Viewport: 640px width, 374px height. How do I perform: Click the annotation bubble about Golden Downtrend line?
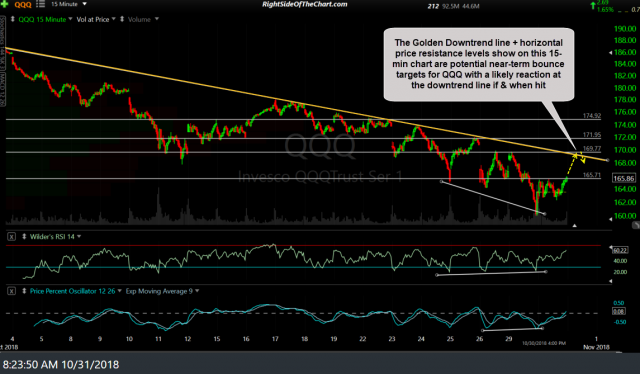coord(479,64)
